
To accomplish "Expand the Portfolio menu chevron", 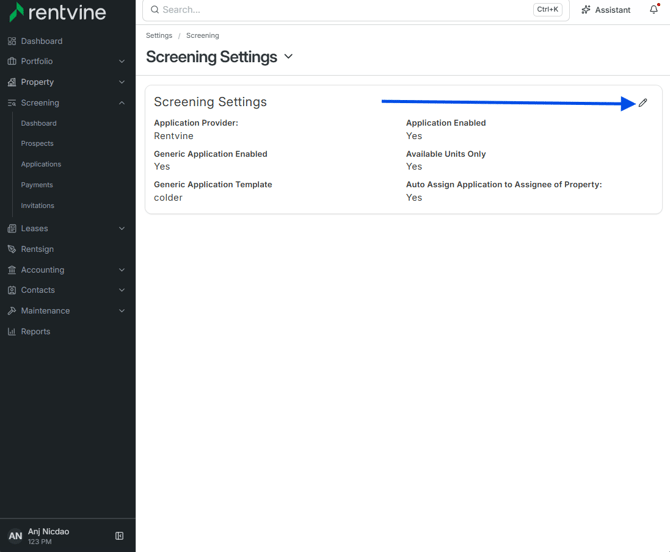I will (x=122, y=62).
